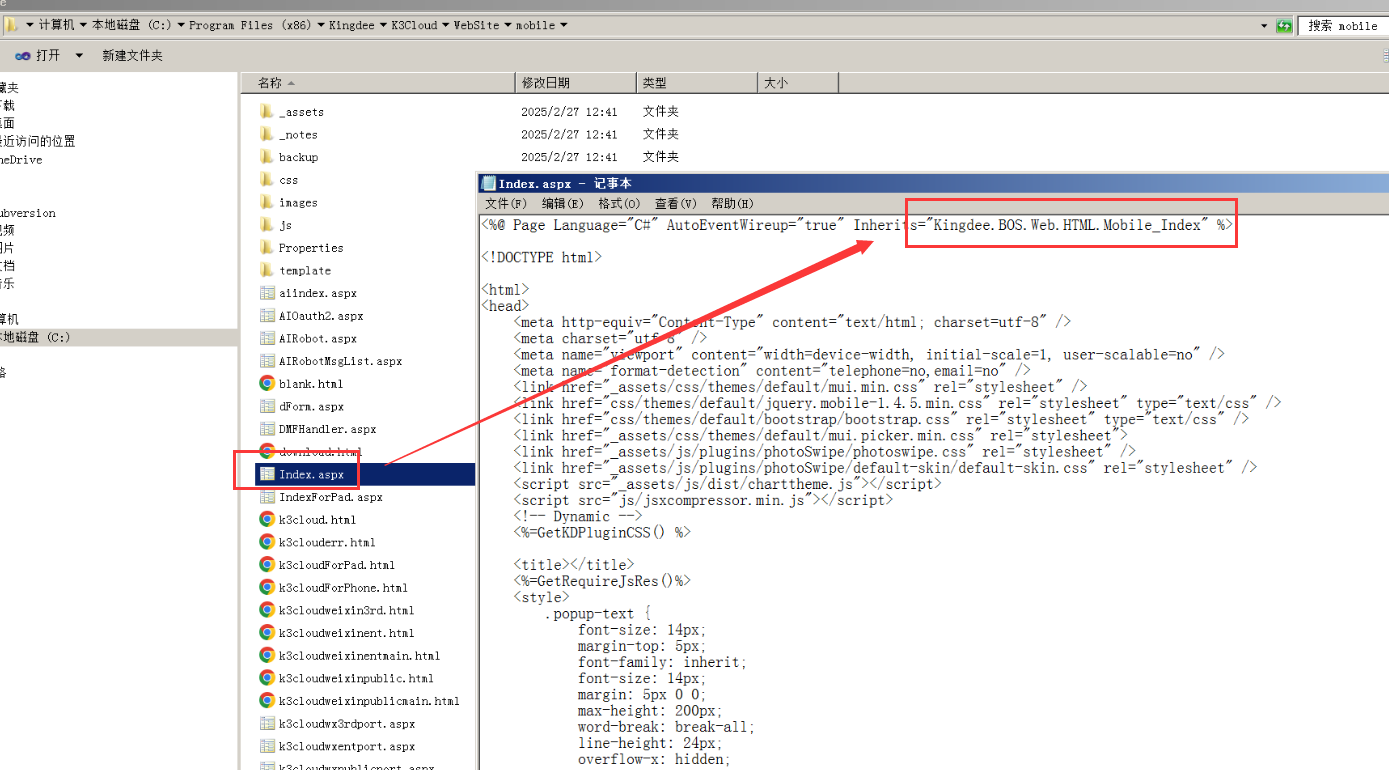Click the Program Files (x86) breadcrumb segment
1389x770 pixels.
point(251,25)
